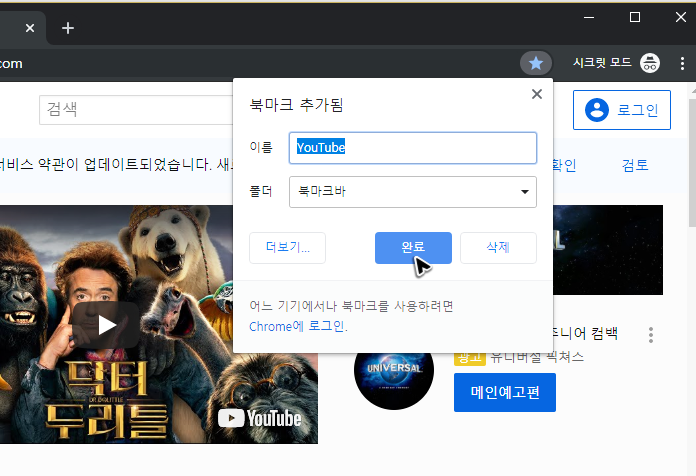Viewport: 696px width, 476px height.
Task: Close the current browser tab
Action: tap(30, 28)
